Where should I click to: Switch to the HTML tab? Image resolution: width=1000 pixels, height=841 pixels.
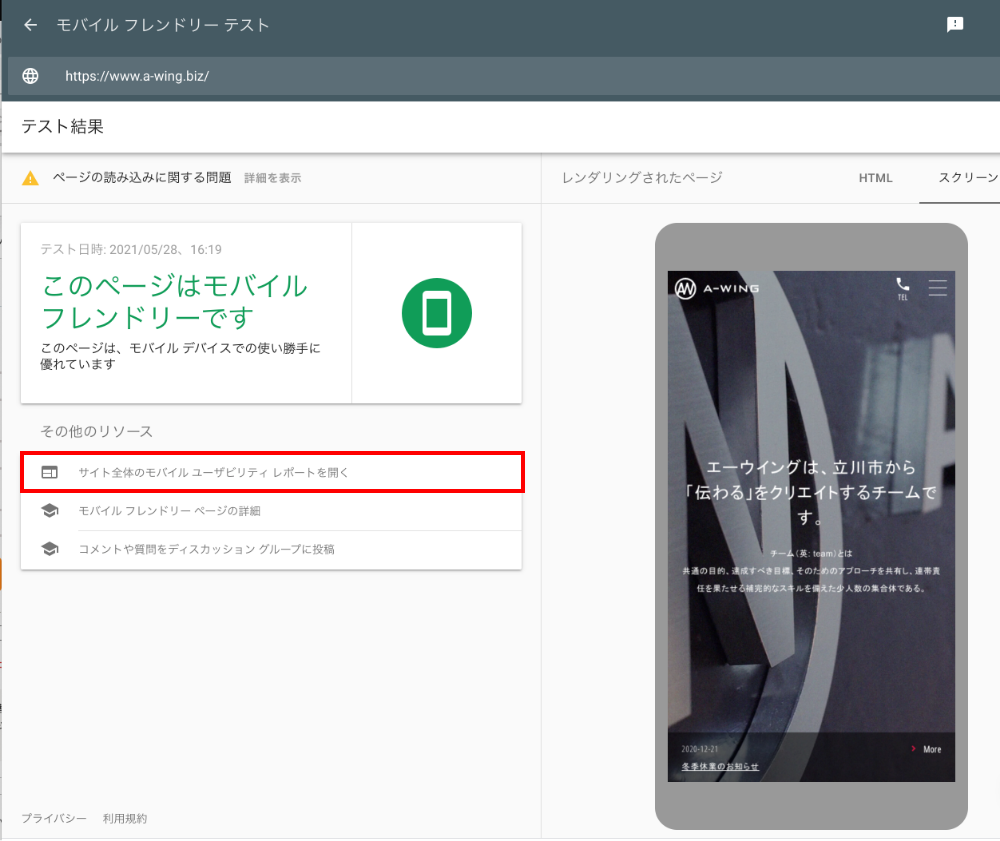click(x=875, y=178)
